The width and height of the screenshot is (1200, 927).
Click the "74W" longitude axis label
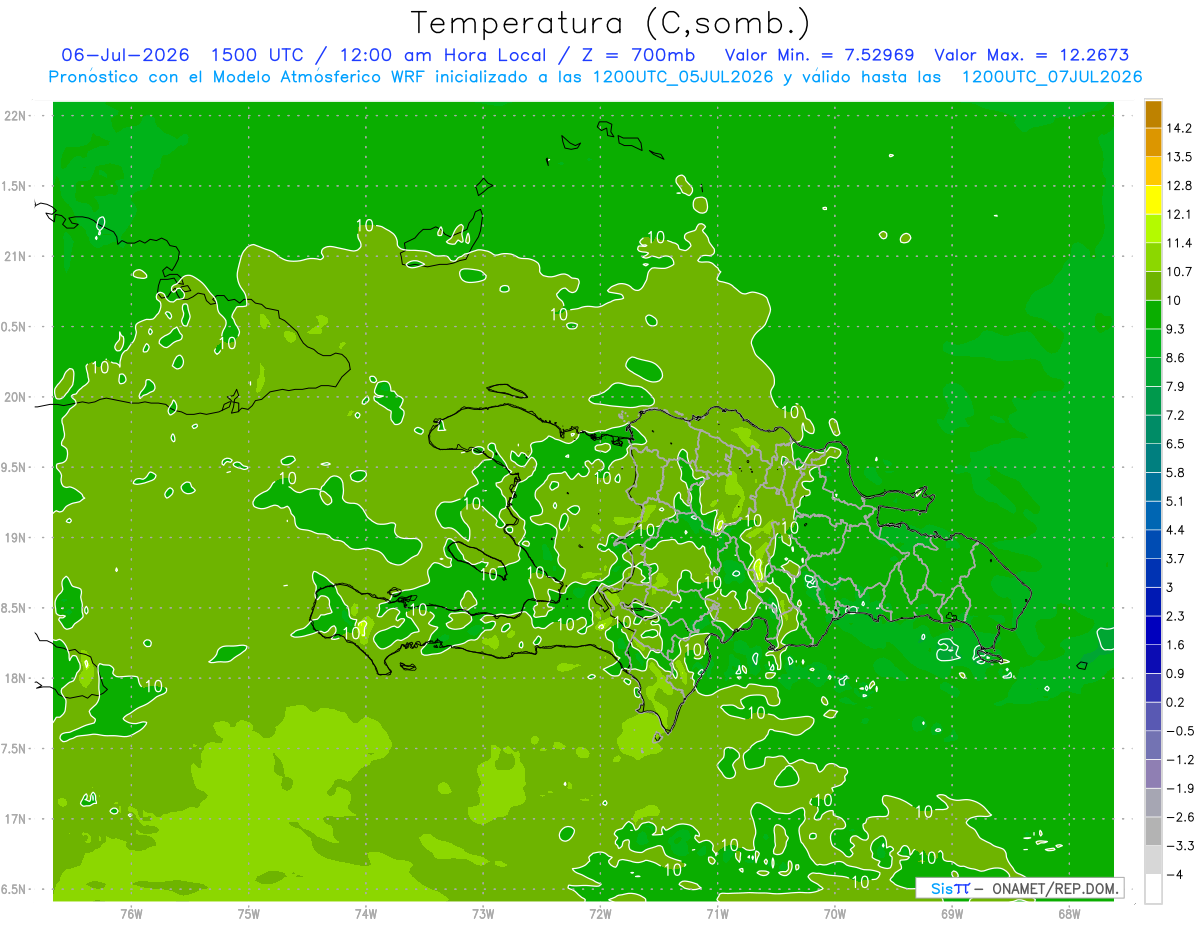(366, 913)
